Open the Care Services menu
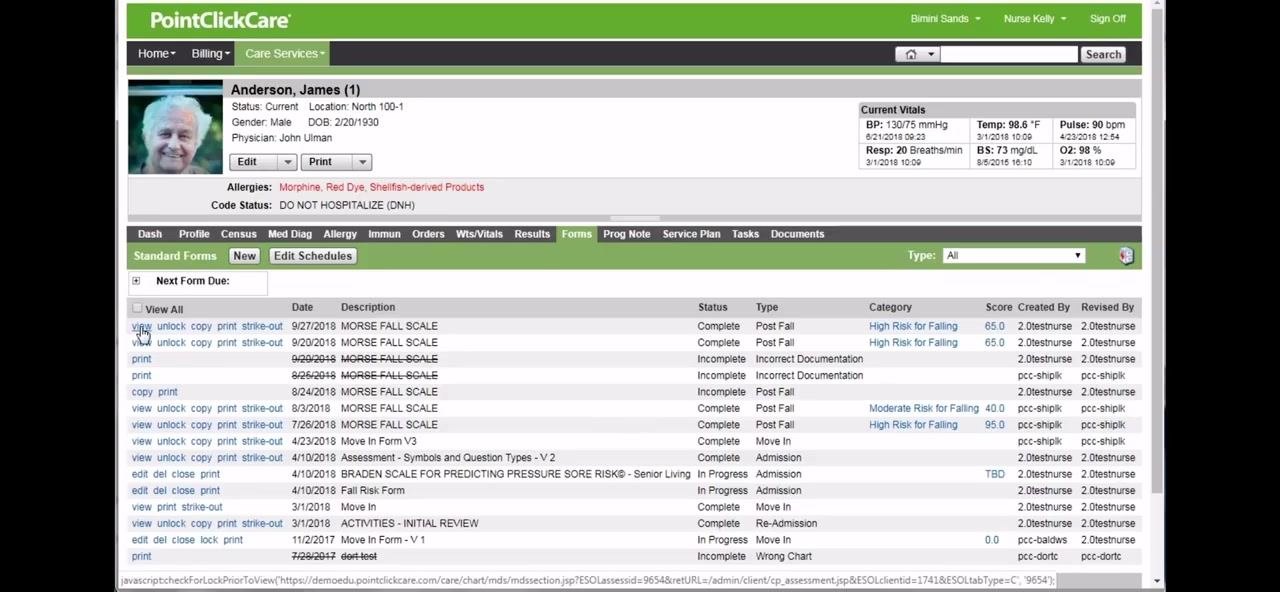This screenshot has width=1280, height=592. tap(285, 54)
